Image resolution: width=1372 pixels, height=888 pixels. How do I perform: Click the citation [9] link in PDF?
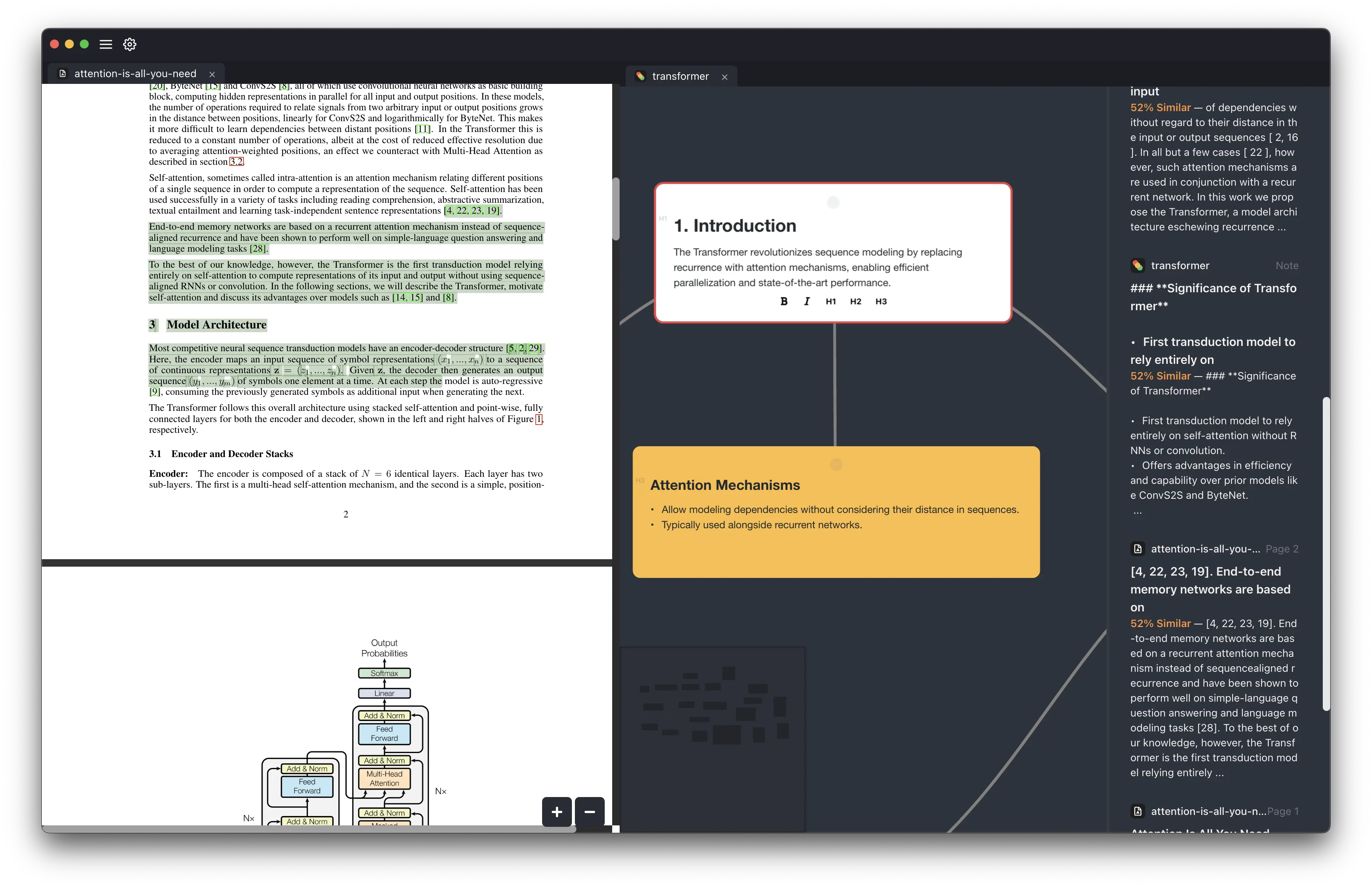(154, 392)
